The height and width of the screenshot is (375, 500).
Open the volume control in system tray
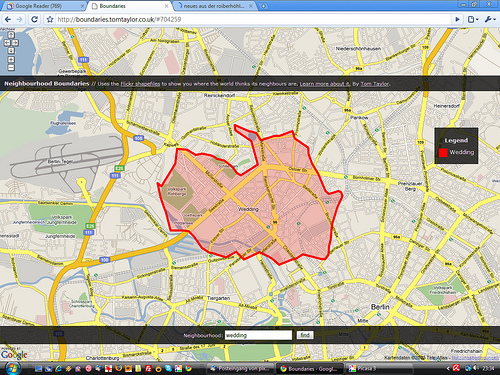[x=475, y=368]
